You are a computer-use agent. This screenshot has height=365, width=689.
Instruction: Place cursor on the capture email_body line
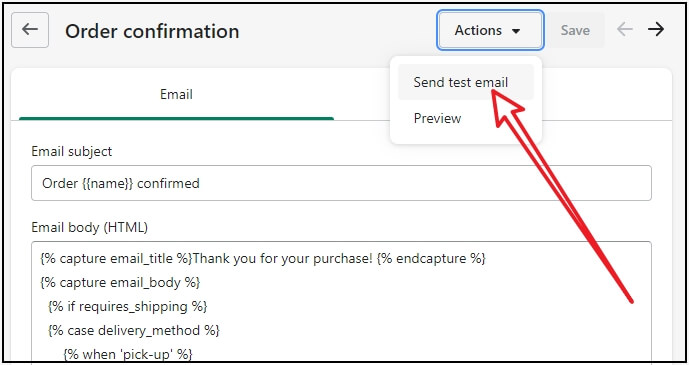[120, 282]
